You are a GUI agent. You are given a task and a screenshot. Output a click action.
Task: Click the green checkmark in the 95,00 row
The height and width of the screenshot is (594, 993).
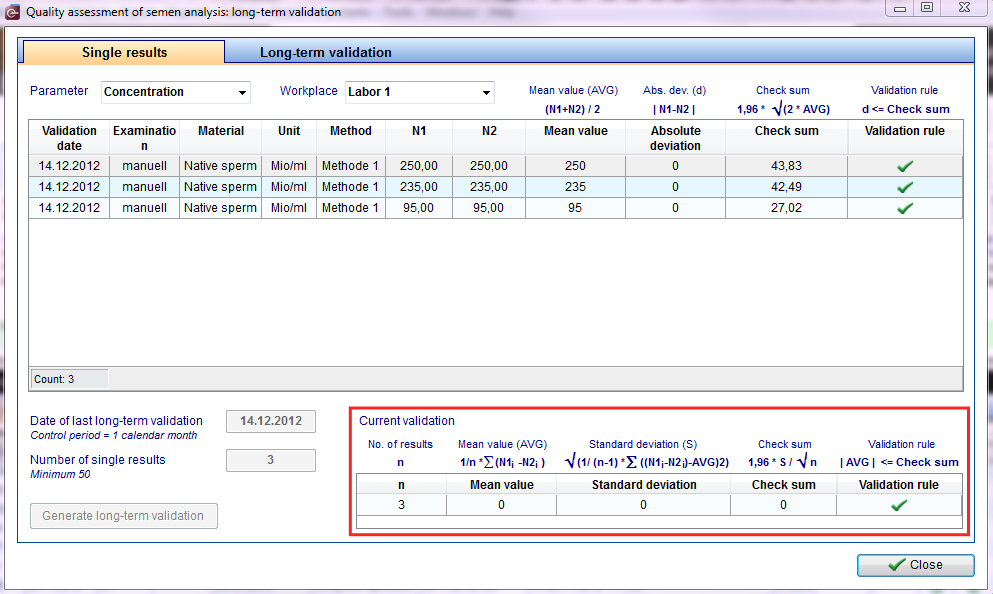905,208
